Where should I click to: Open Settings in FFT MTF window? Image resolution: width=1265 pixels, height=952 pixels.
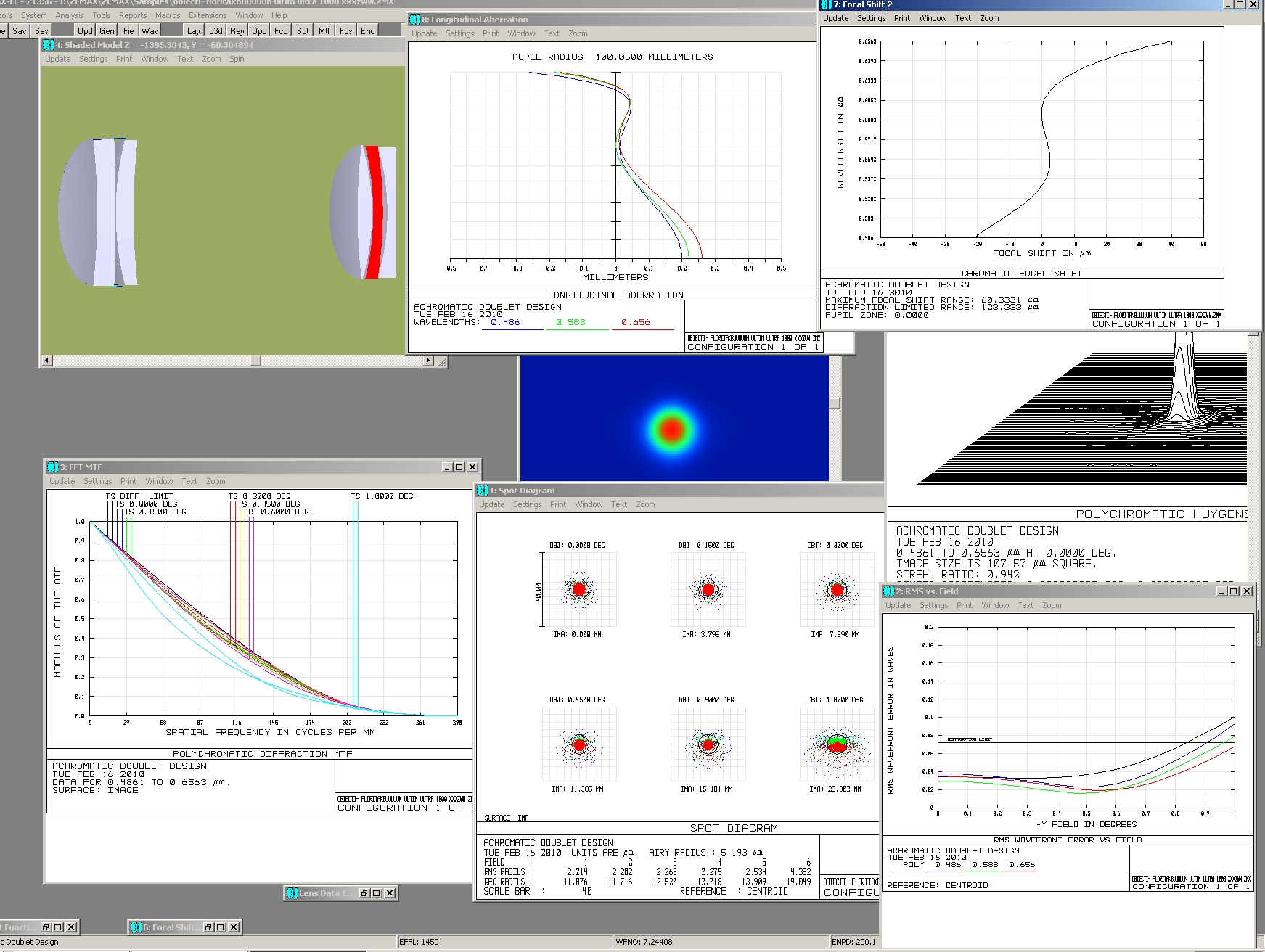[97, 482]
